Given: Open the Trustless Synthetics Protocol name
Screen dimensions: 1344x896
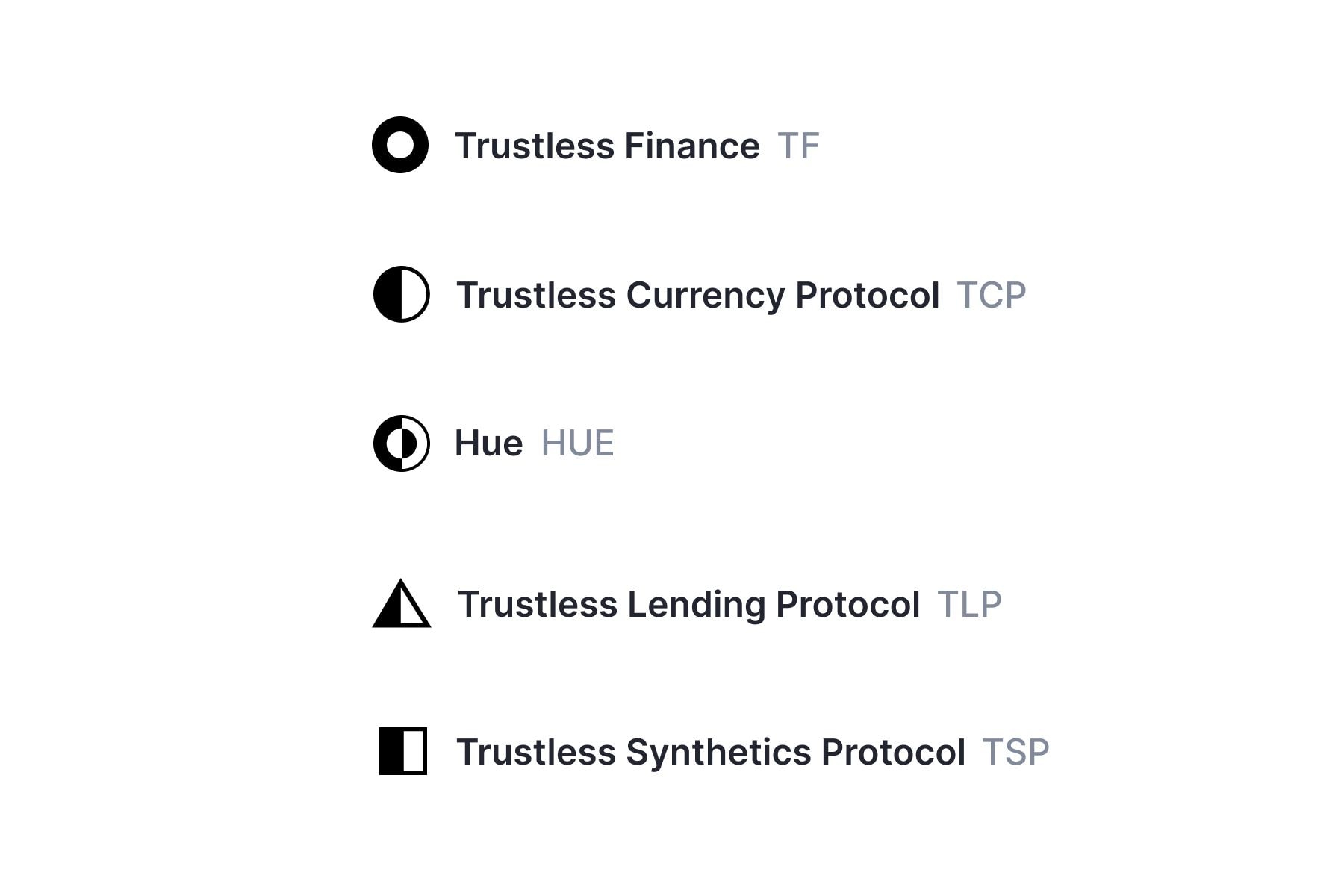Looking at the screenshot, I should (x=711, y=752).
